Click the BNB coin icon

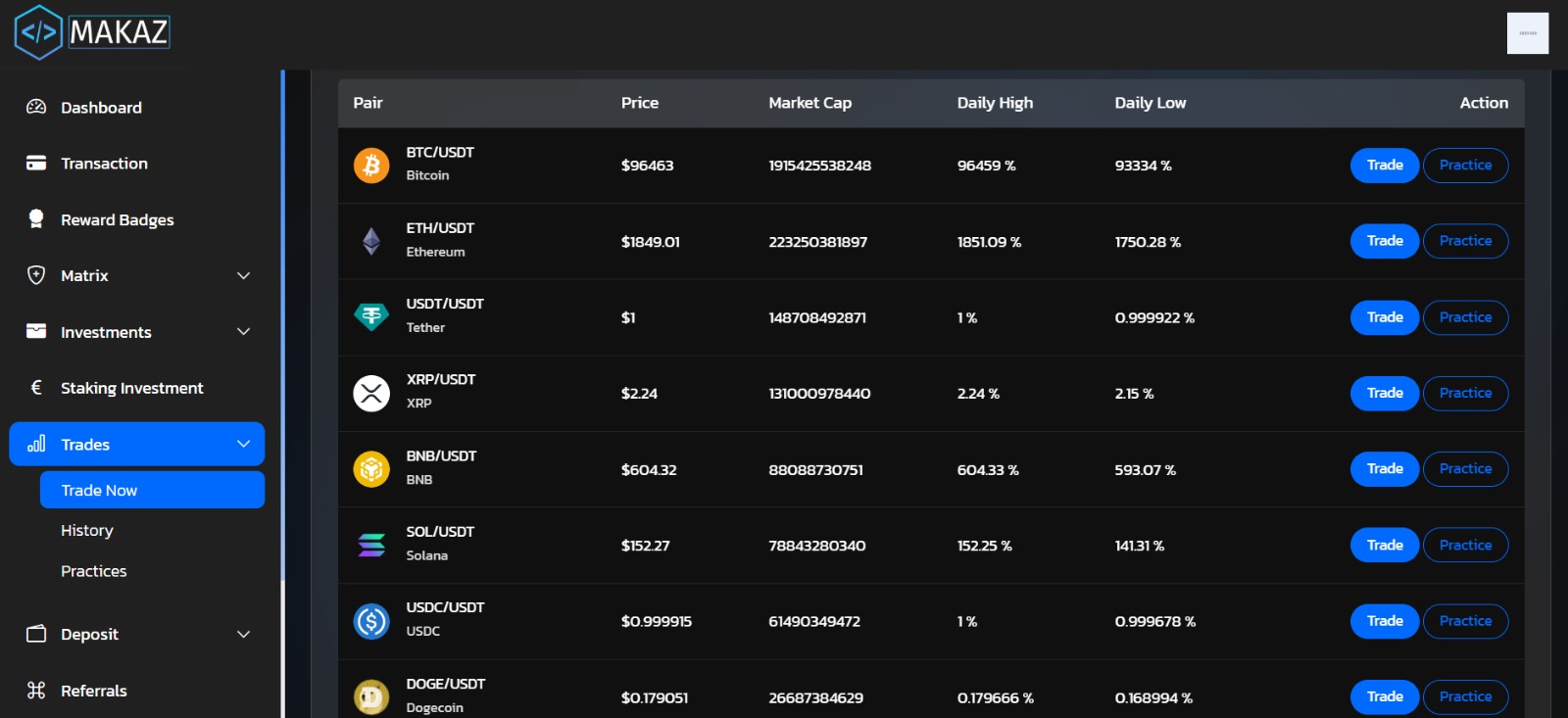pos(371,469)
